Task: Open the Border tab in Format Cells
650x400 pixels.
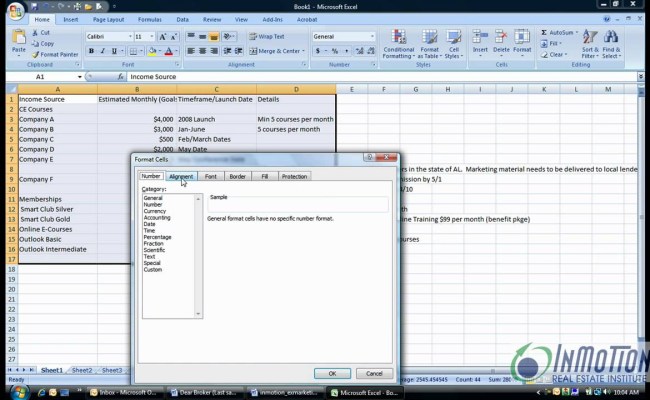Action: click(238, 176)
